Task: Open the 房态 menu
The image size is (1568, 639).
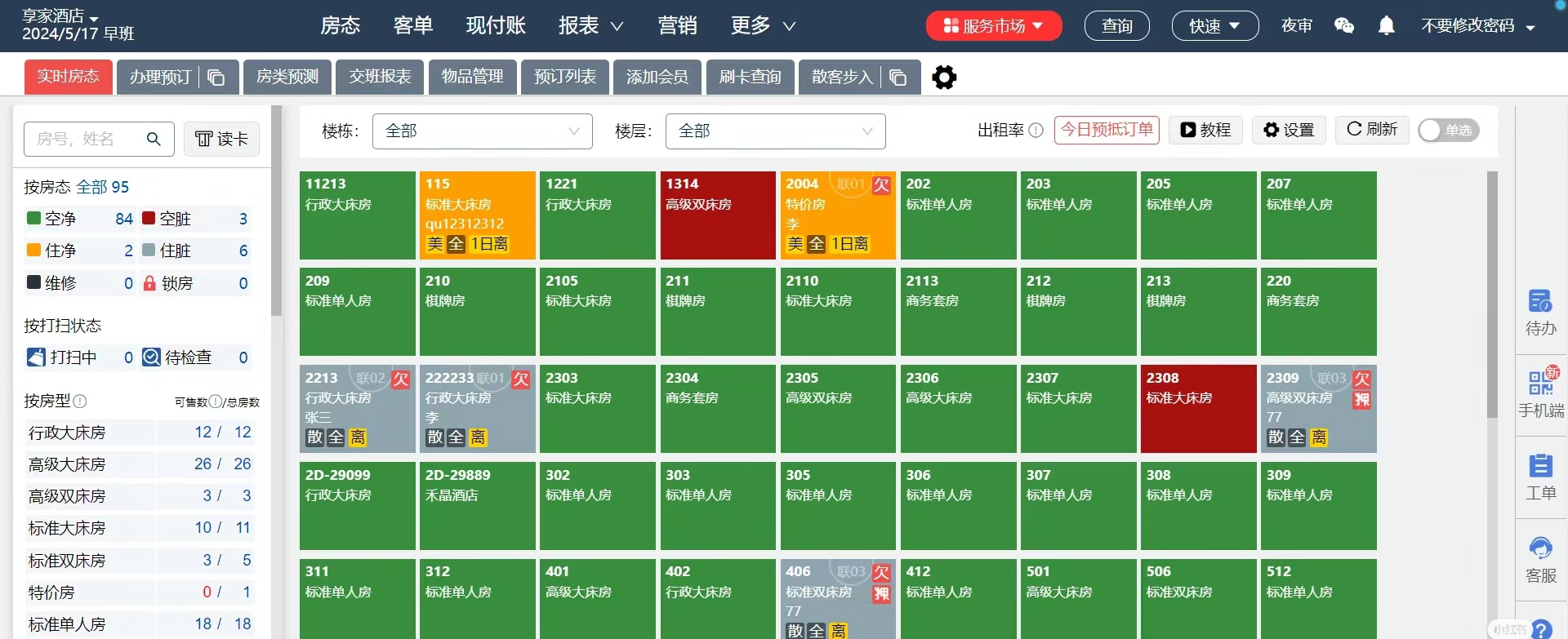Action: click(340, 26)
